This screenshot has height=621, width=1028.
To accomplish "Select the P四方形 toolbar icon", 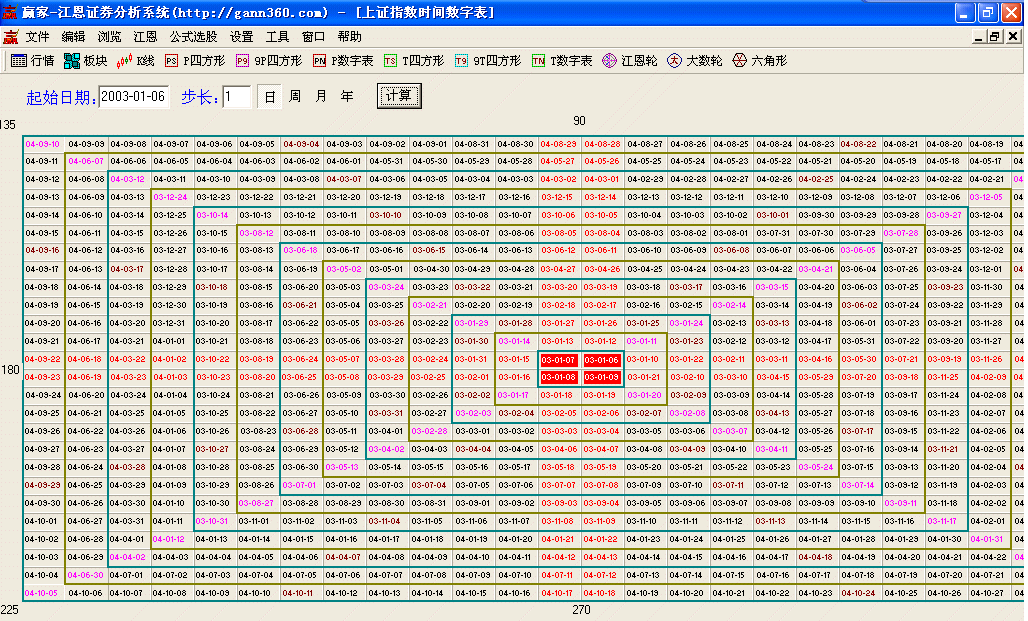I will coord(195,61).
